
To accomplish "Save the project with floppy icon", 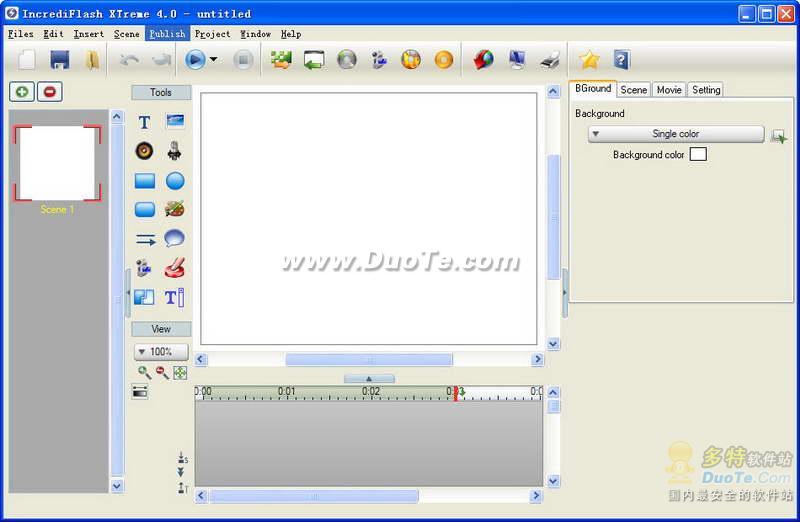I will 60,60.
